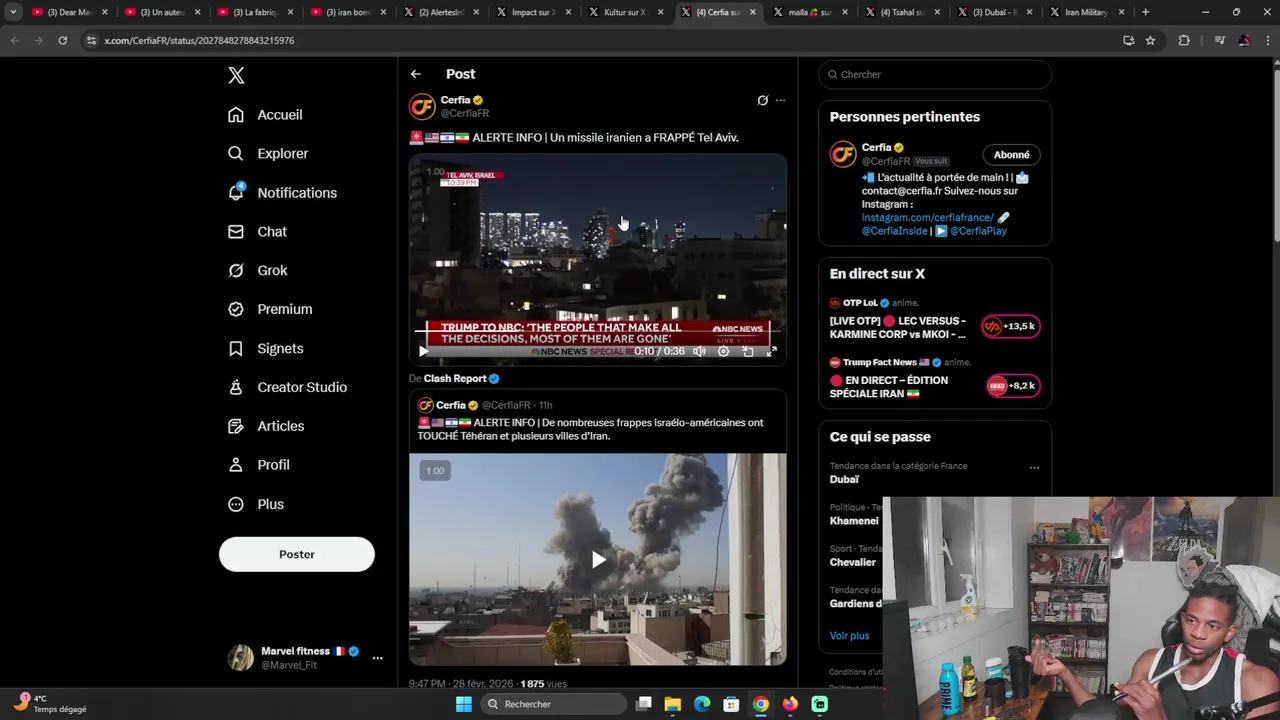The width and height of the screenshot is (1280, 720).
Task: Open instagram.com/cerfiafrance link
Action: click(x=928, y=218)
